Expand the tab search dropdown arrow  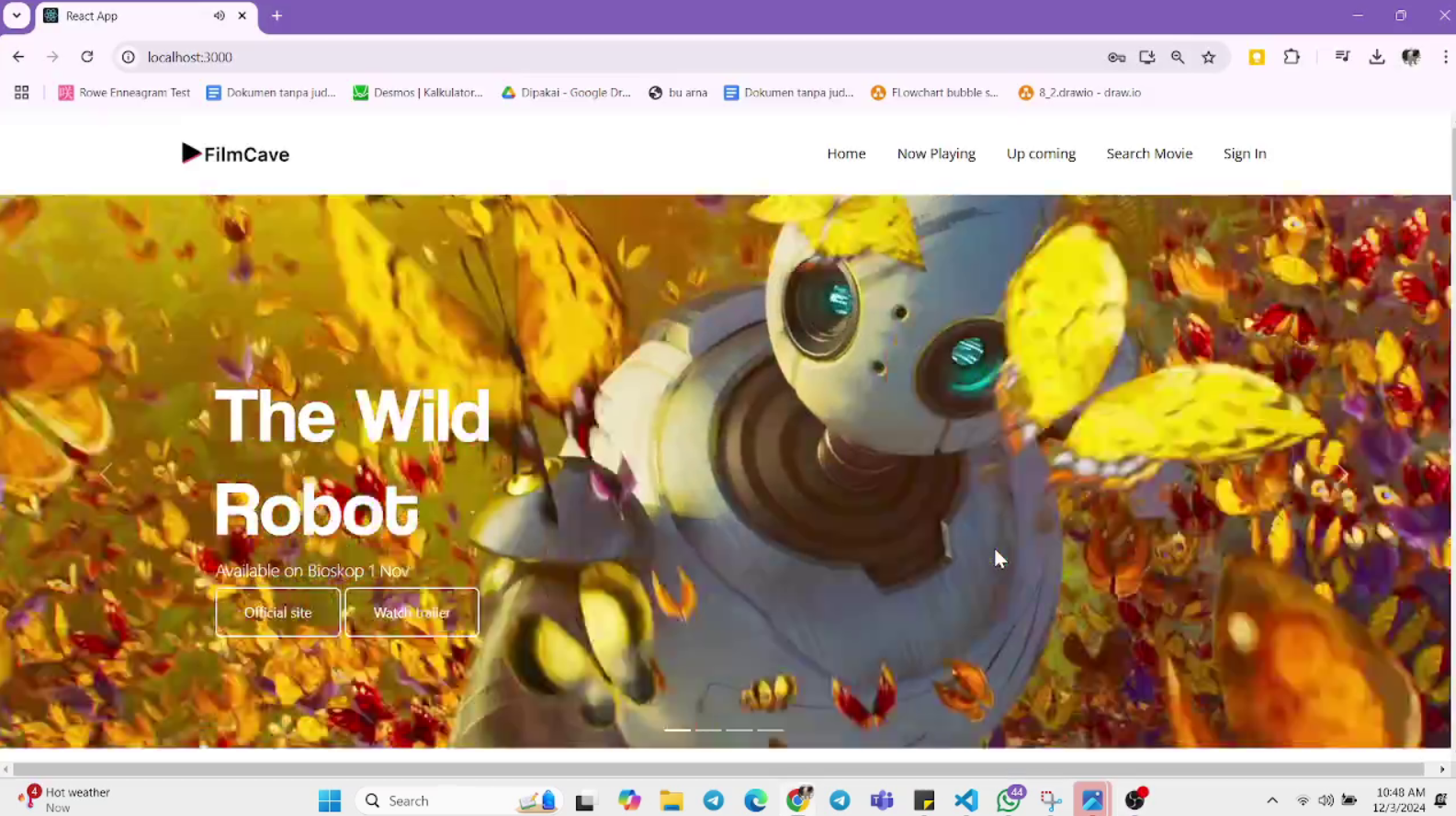click(17, 16)
